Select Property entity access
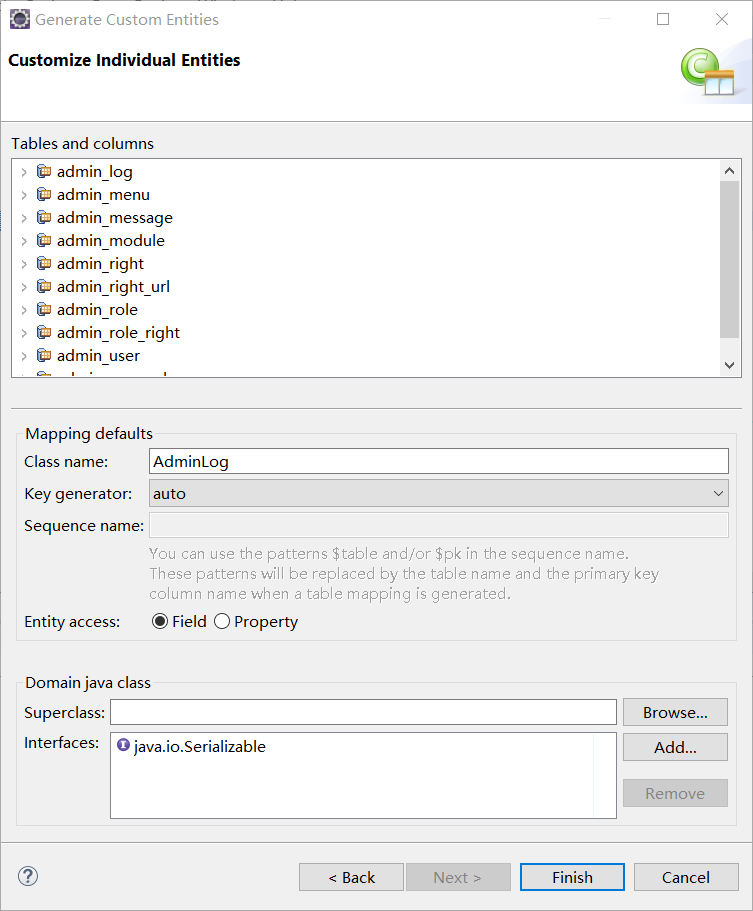The image size is (753, 911). [x=222, y=622]
